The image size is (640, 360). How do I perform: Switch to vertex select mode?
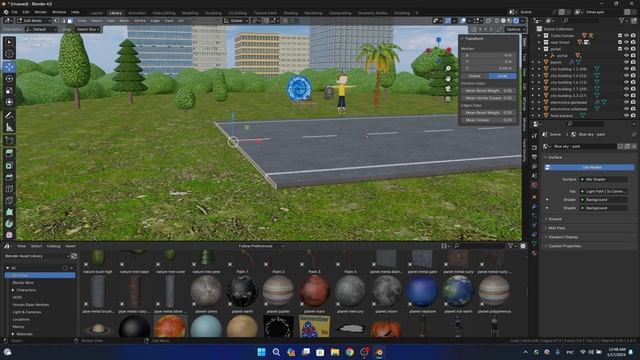(57, 20)
